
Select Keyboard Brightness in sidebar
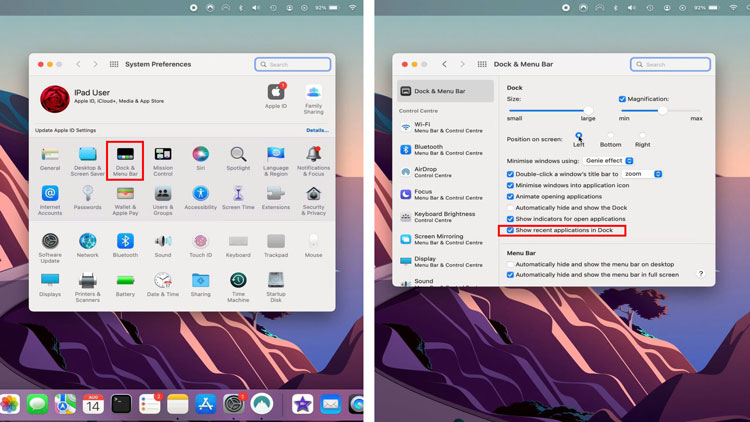tap(445, 217)
